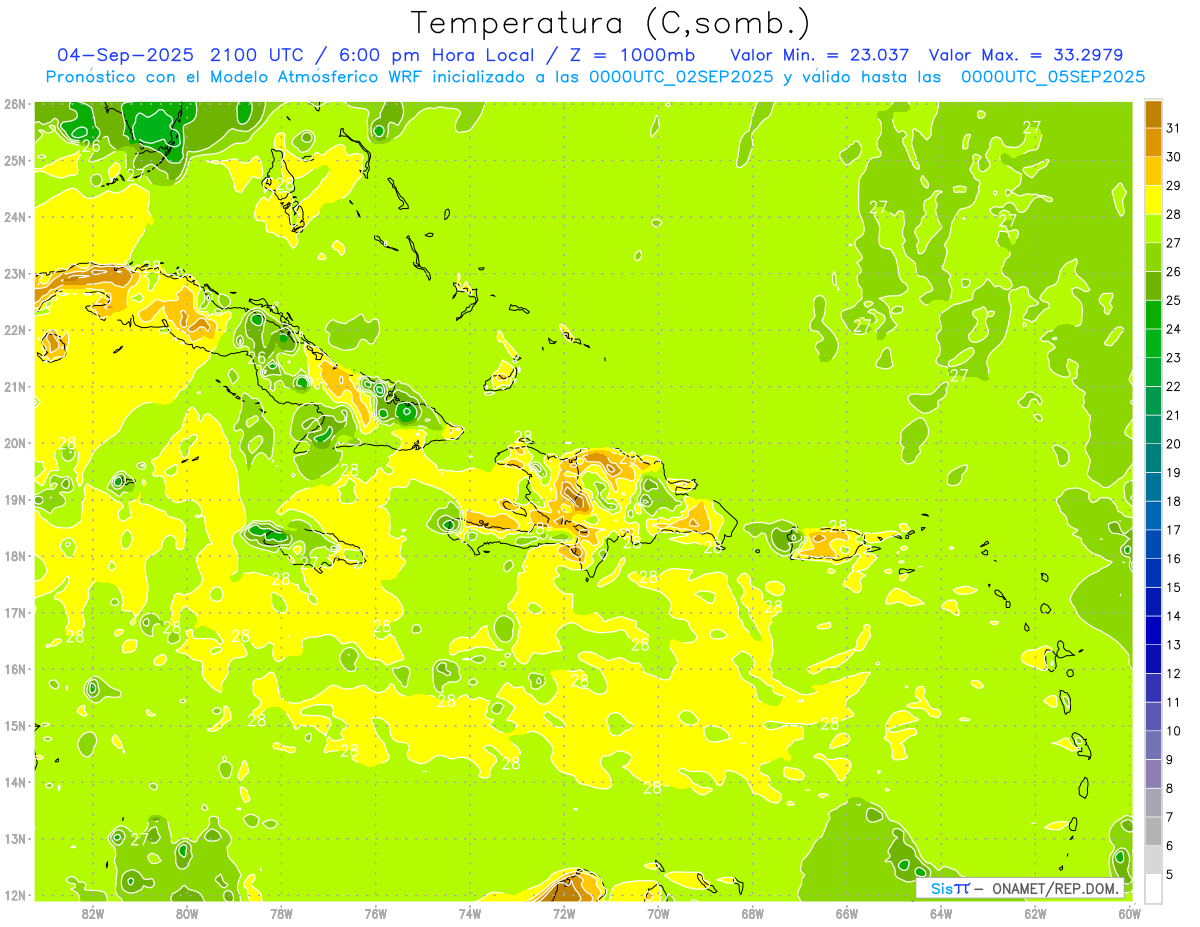
Task: Click the 80W longitude label
Action: 187,912
